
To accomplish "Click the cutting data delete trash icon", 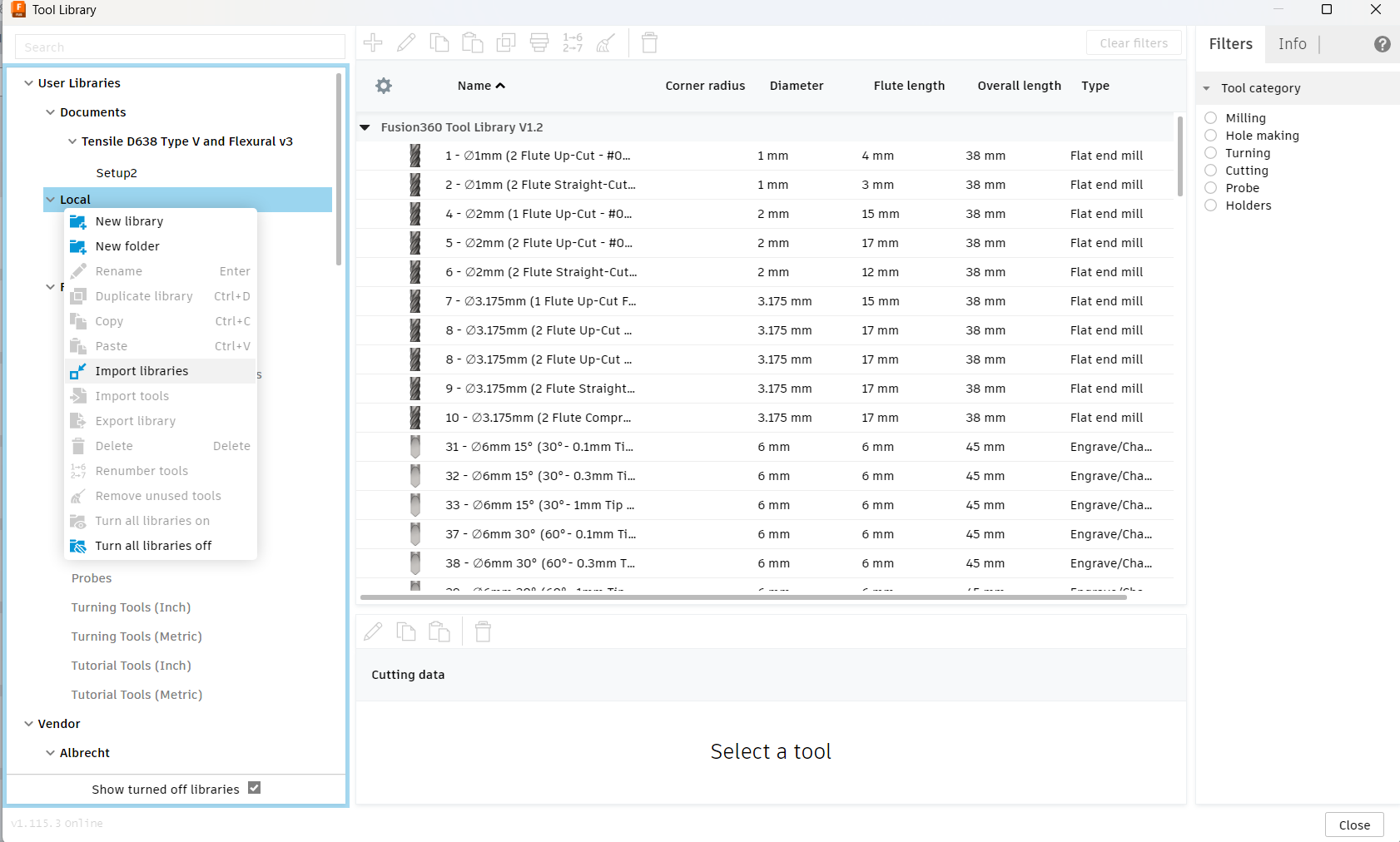I will pyautogui.click(x=483, y=631).
